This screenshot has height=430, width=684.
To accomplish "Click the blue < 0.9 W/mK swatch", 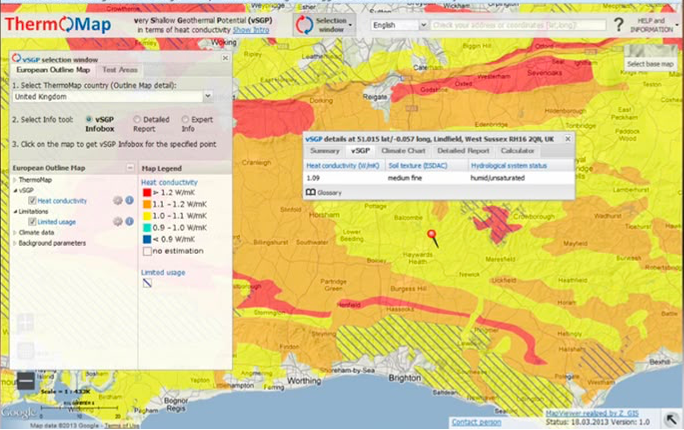I will [147, 239].
